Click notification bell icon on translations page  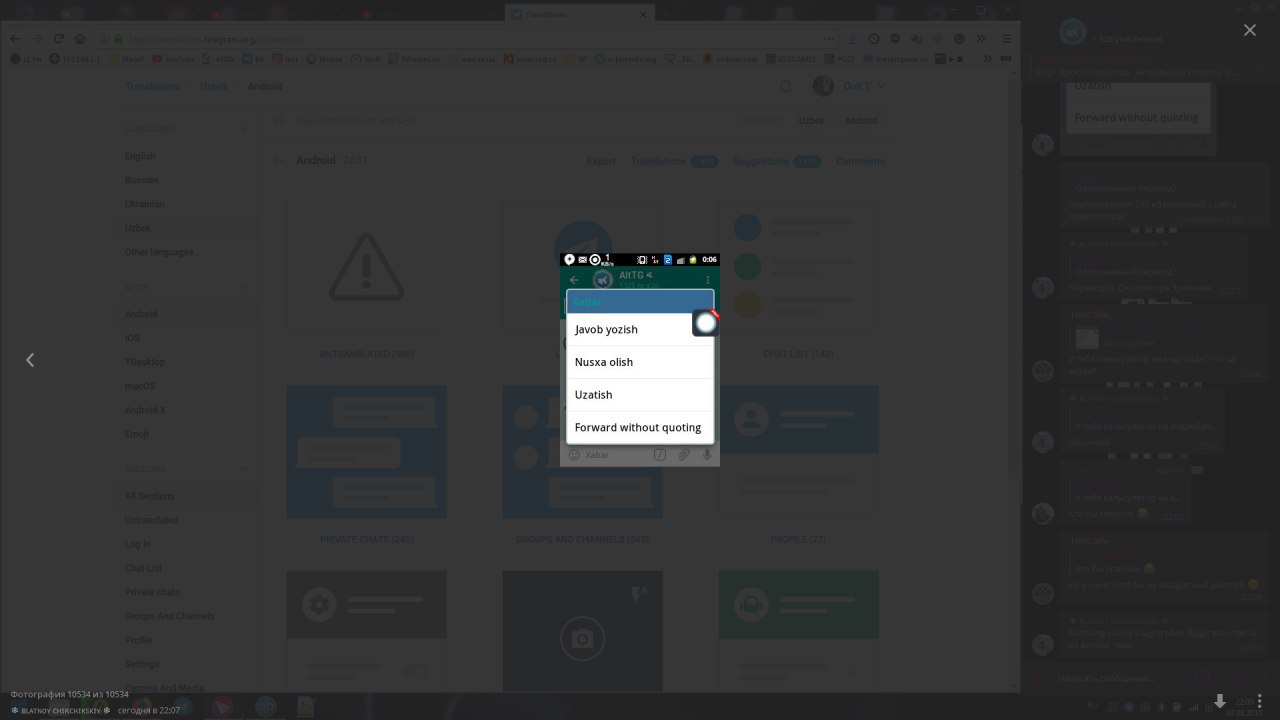point(785,86)
